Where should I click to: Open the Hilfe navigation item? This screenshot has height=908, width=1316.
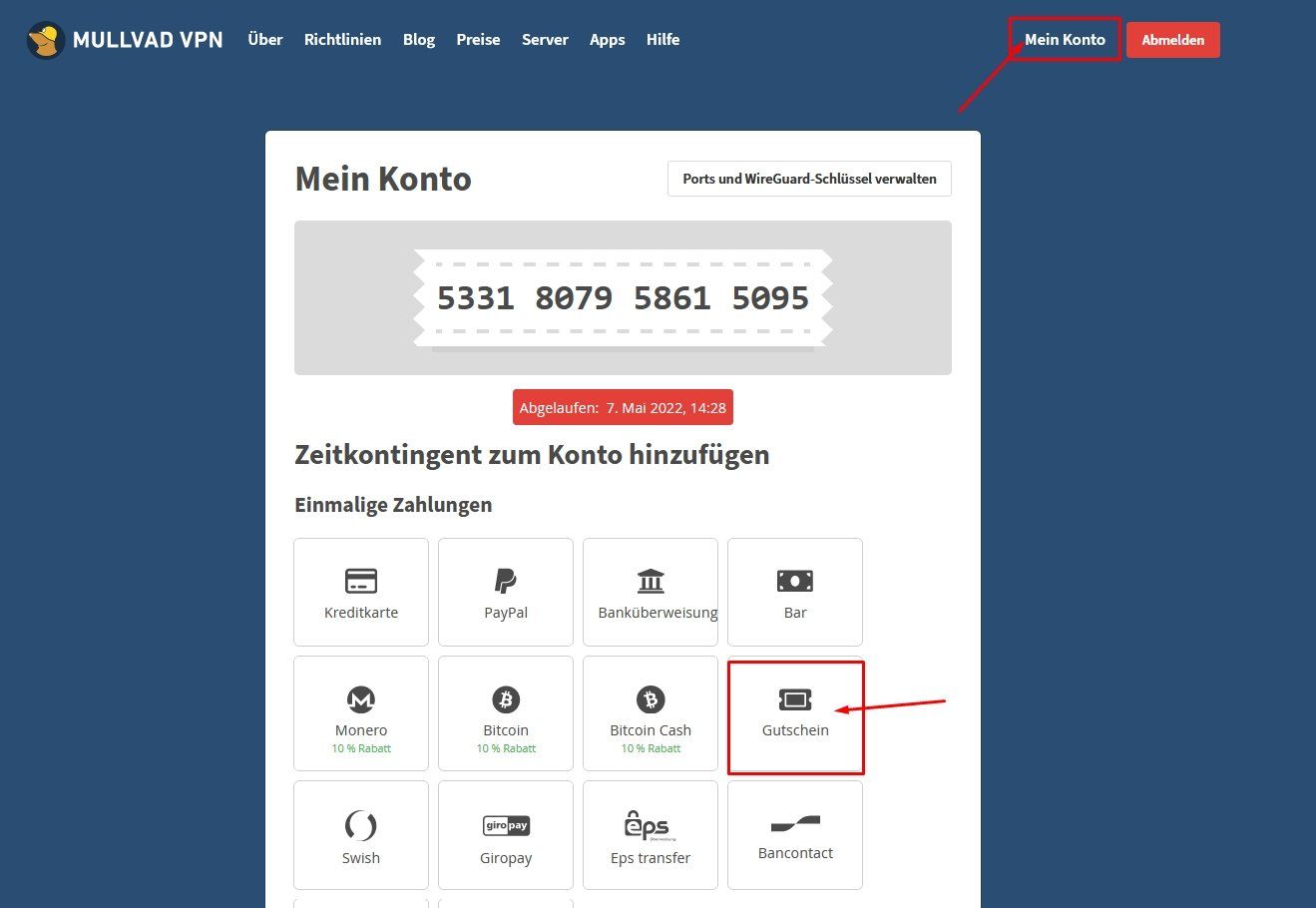tap(662, 40)
